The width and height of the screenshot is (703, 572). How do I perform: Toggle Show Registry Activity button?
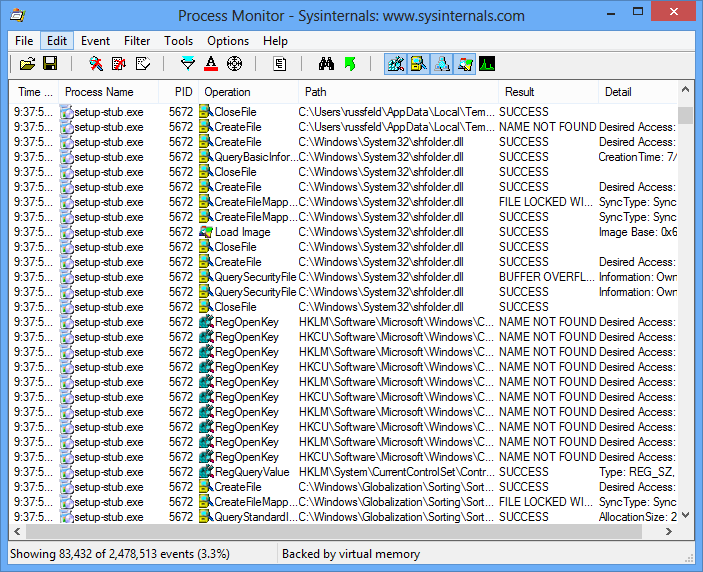396,64
